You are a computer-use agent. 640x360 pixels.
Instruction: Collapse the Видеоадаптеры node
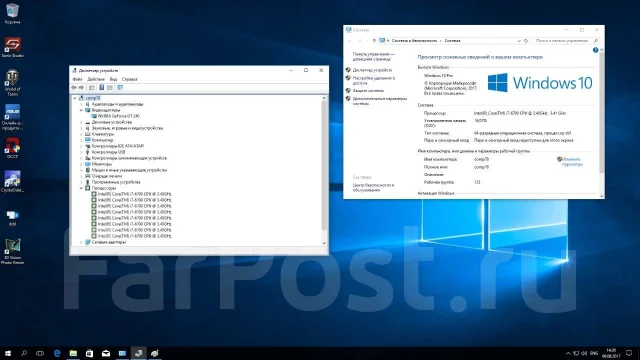coord(81,110)
